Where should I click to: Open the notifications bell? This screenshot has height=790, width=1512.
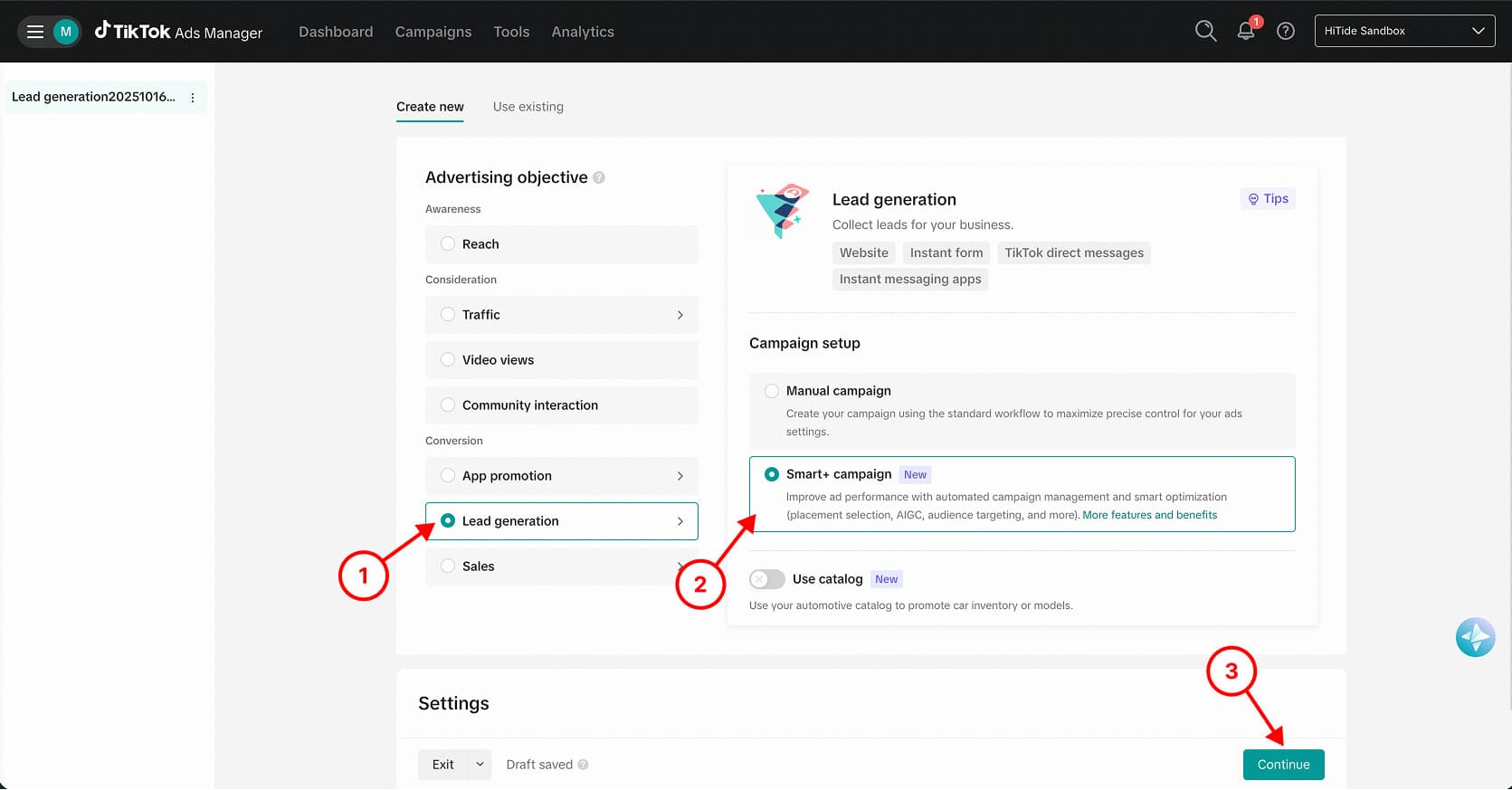1246,32
